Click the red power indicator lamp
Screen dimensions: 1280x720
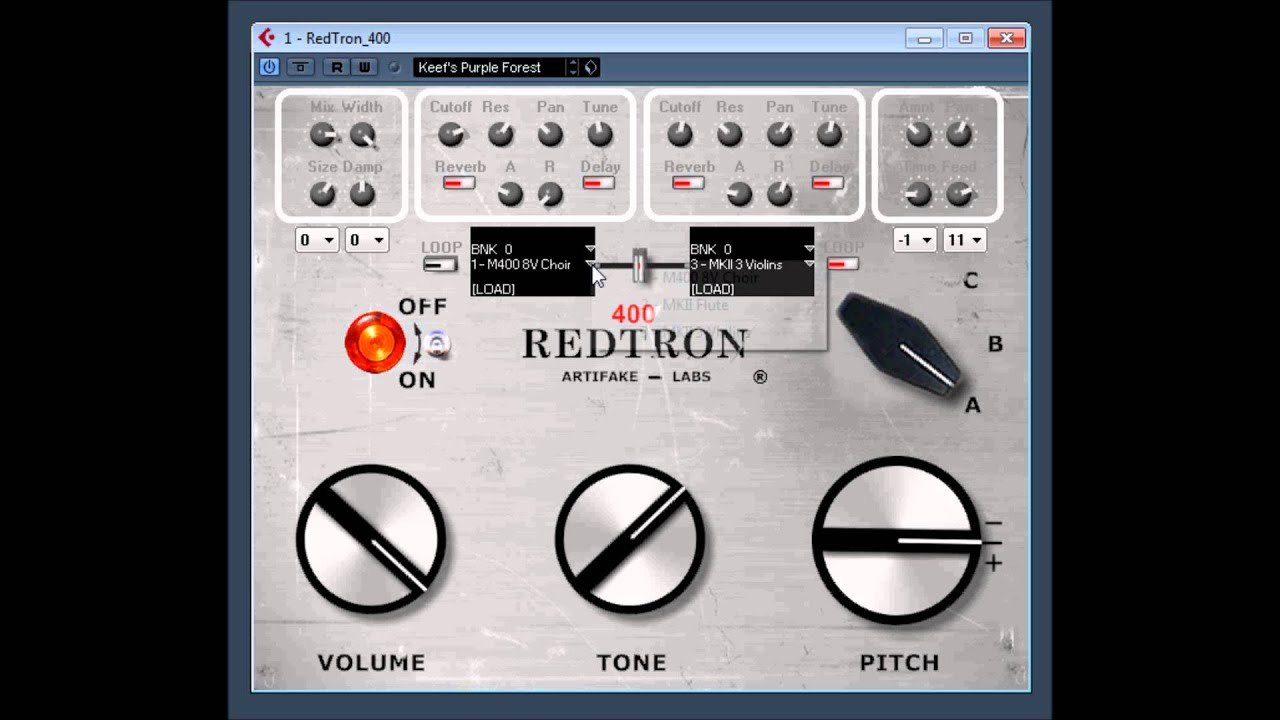tap(375, 343)
